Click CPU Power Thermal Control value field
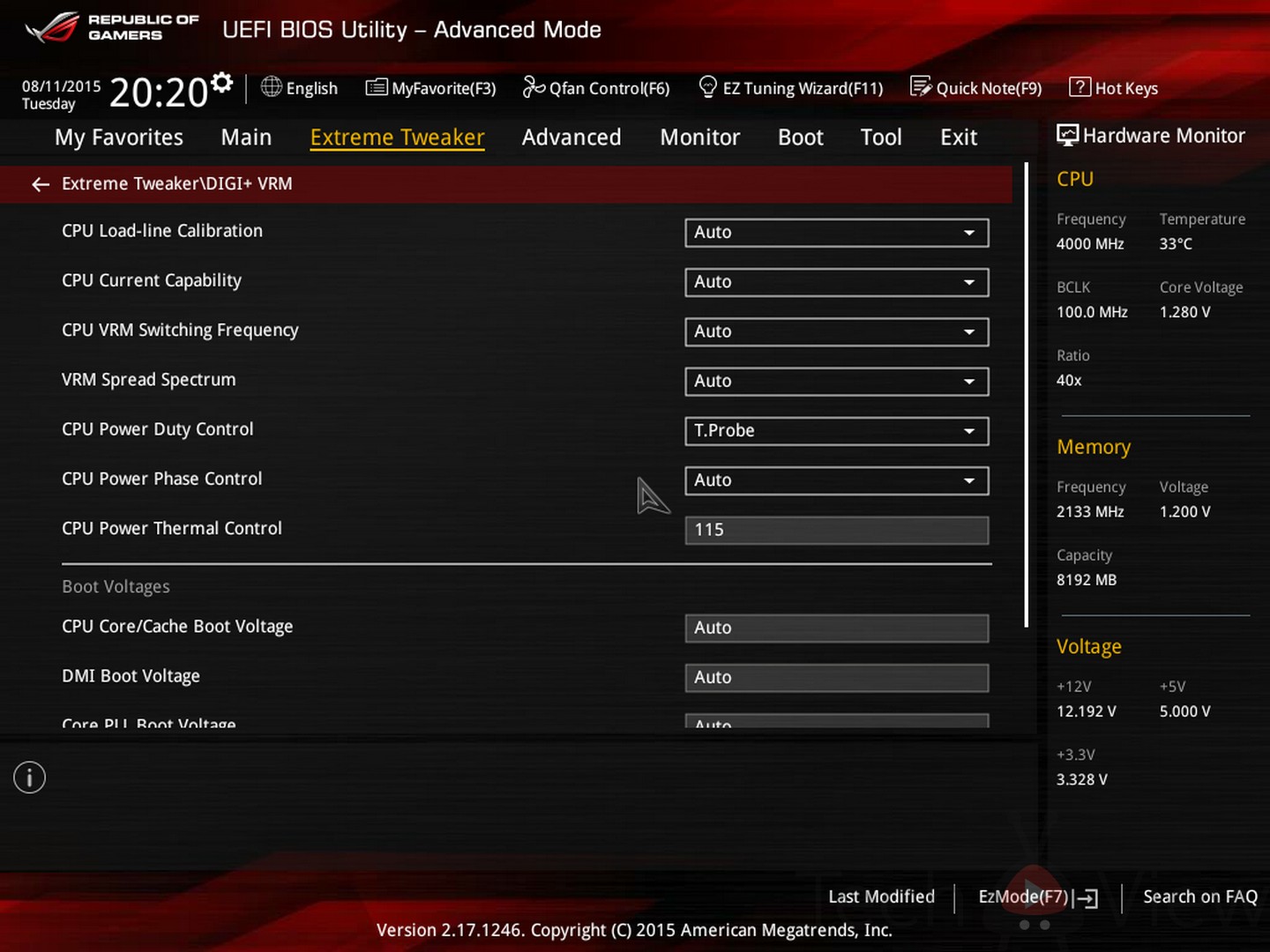This screenshot has width=1270, height=952. (x=836, y=530)
